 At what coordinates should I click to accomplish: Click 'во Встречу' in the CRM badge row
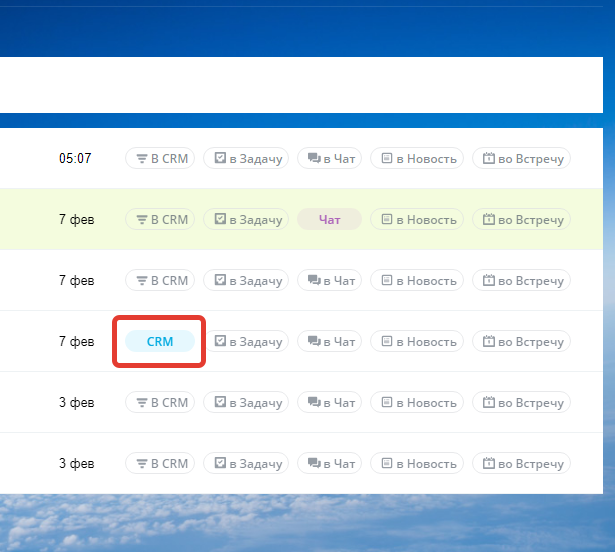pos(521,341)
